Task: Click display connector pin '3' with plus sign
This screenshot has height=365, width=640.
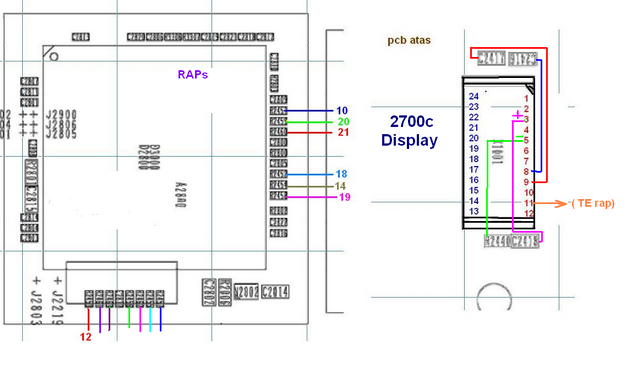Action: tap(526, 119)
